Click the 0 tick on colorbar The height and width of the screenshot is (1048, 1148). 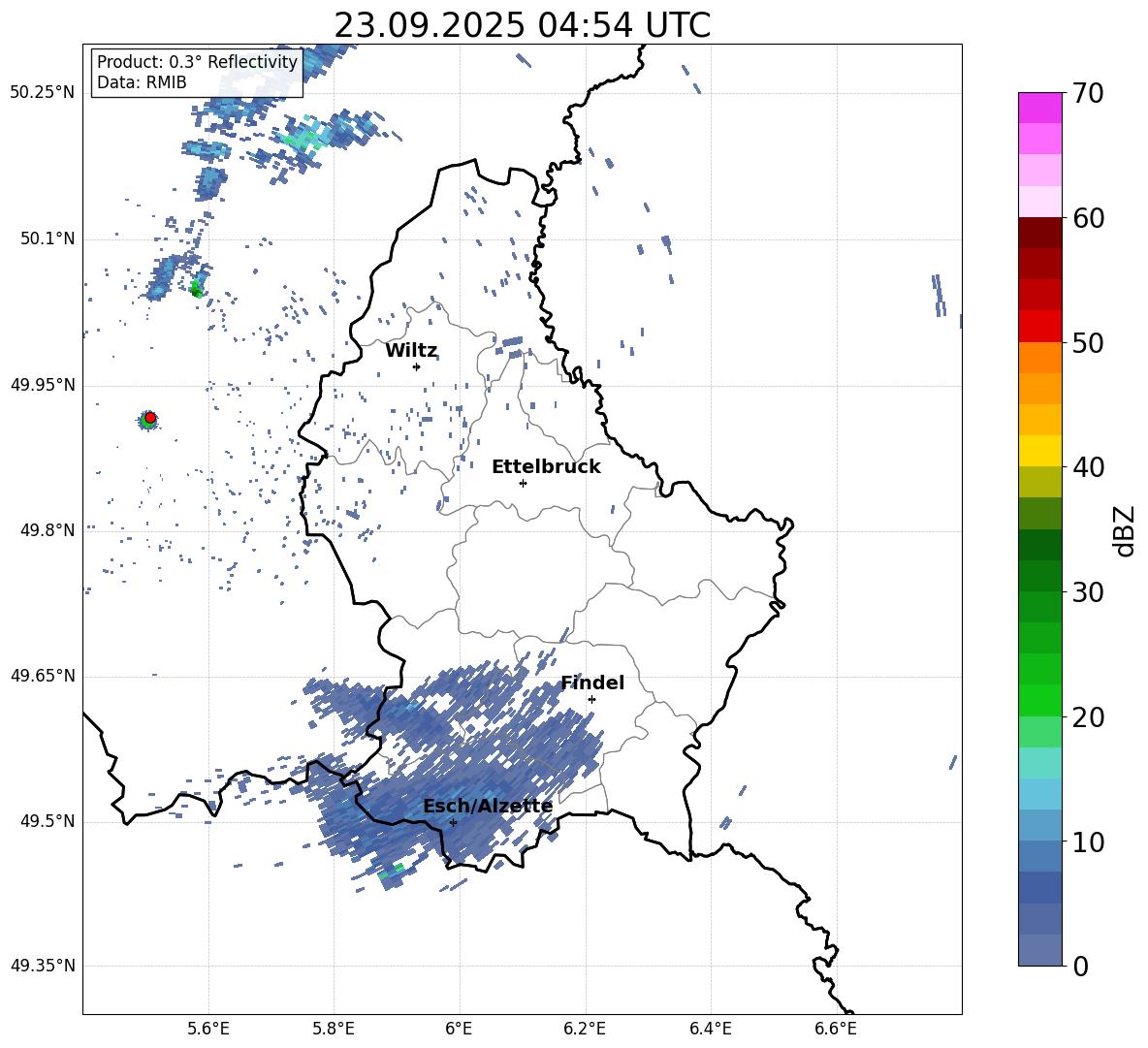(x=1081, y=967)
